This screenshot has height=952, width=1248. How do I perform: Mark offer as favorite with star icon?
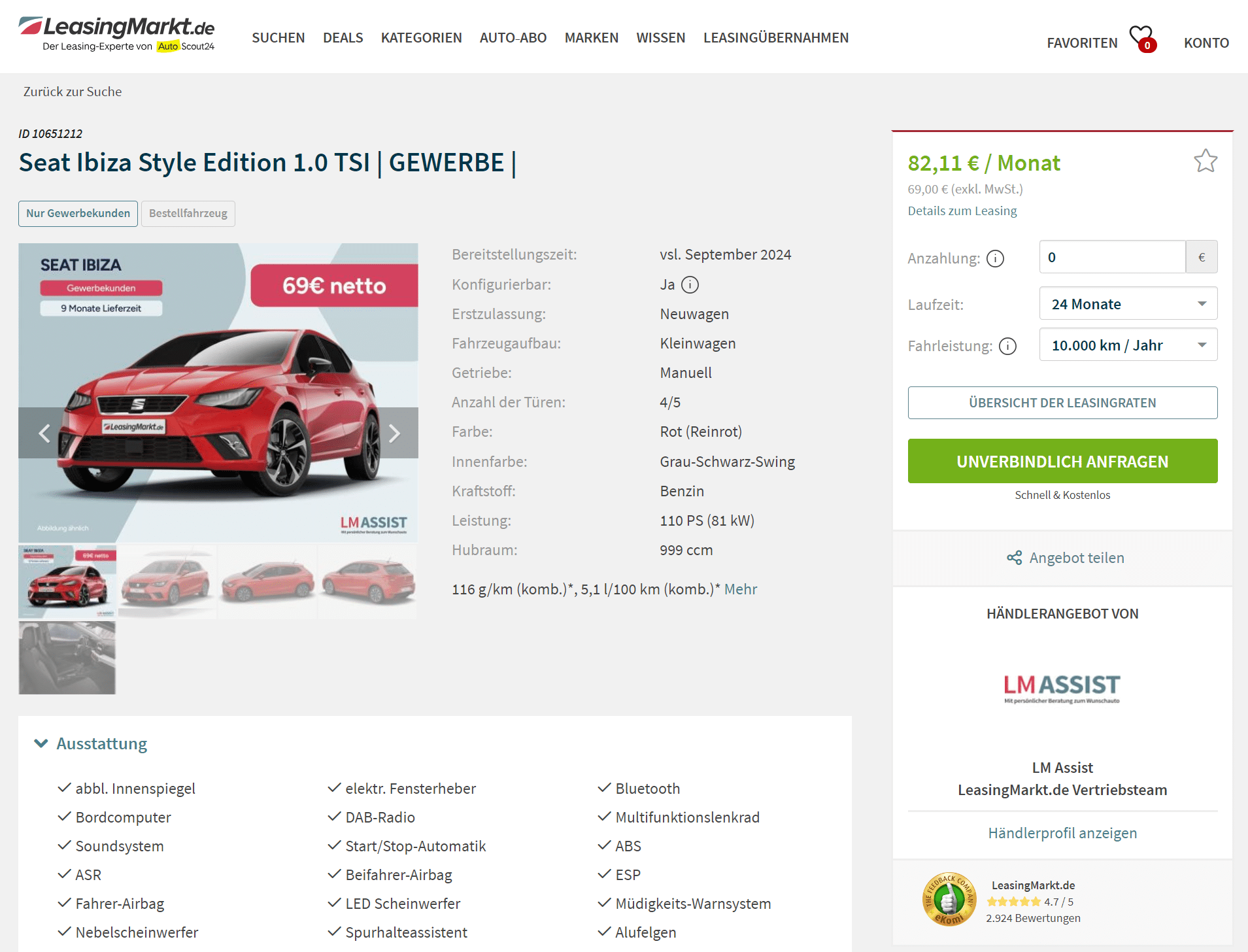[x=1205, y=161]
